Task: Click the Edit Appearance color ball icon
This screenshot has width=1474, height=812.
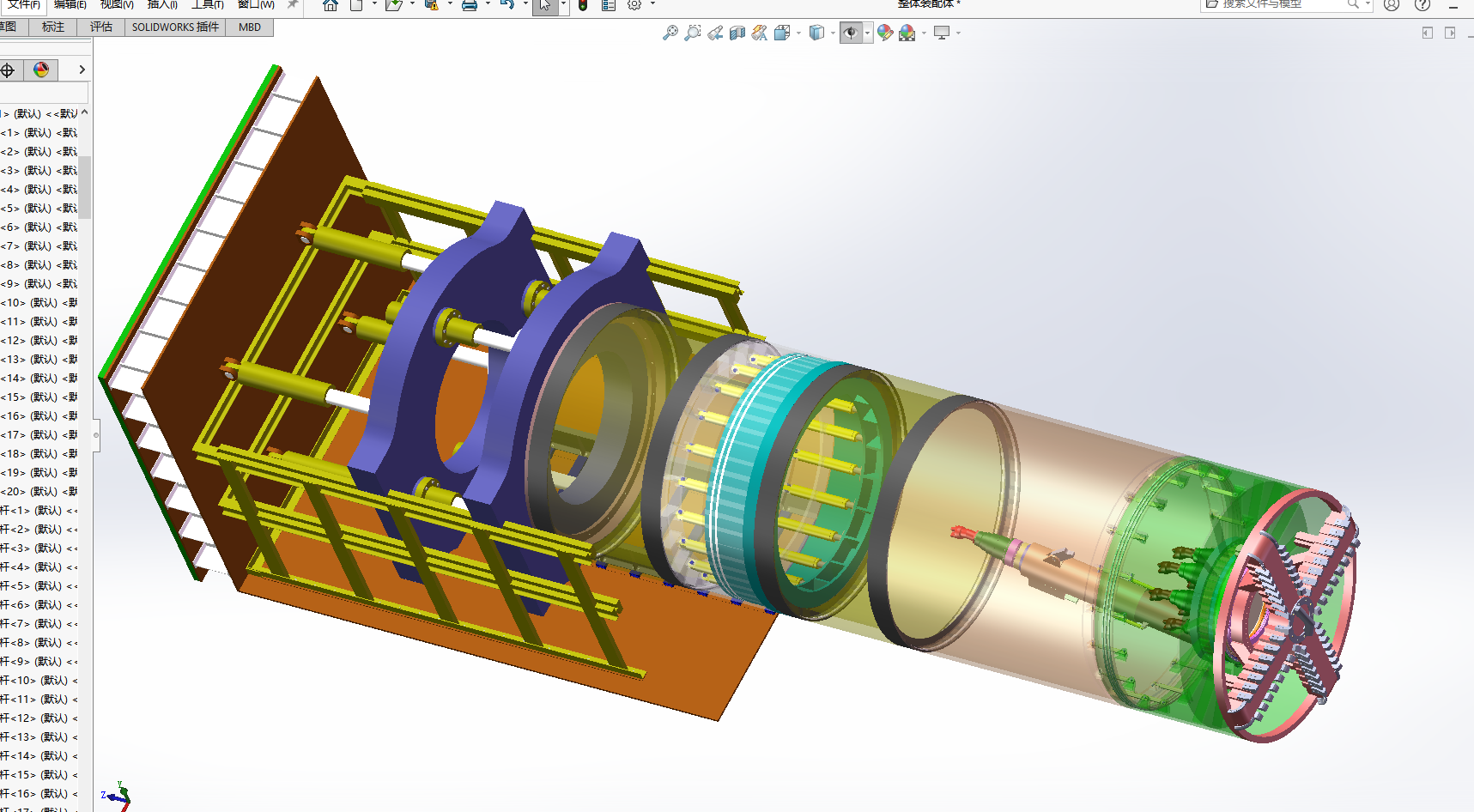Action: pos(885,33)
